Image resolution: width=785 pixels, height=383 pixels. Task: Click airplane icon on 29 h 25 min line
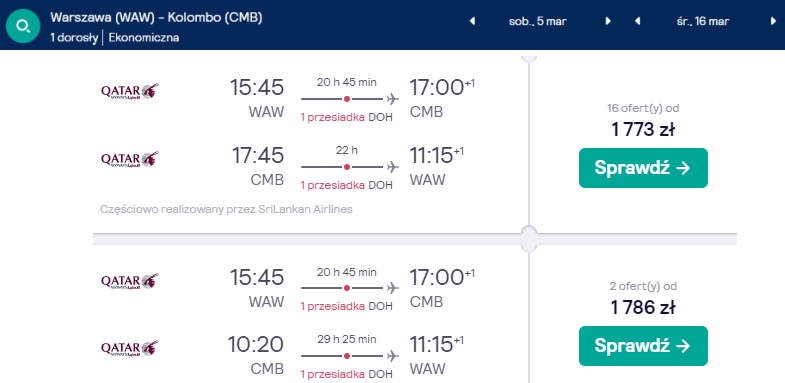393,356
